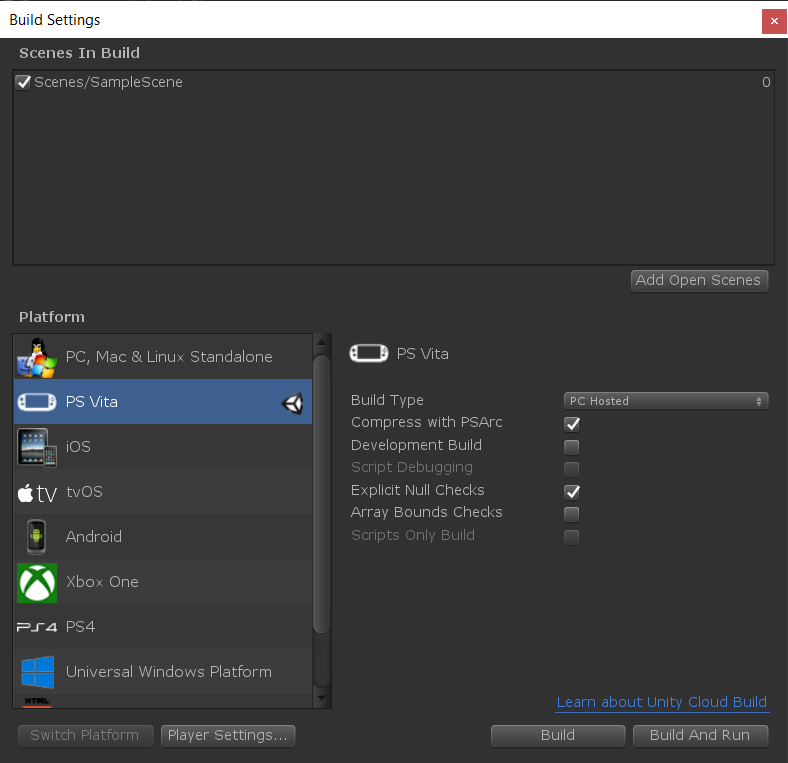Click the platform list scrollbar thumb
Screen dimensions: 788x763
point(322,494)
